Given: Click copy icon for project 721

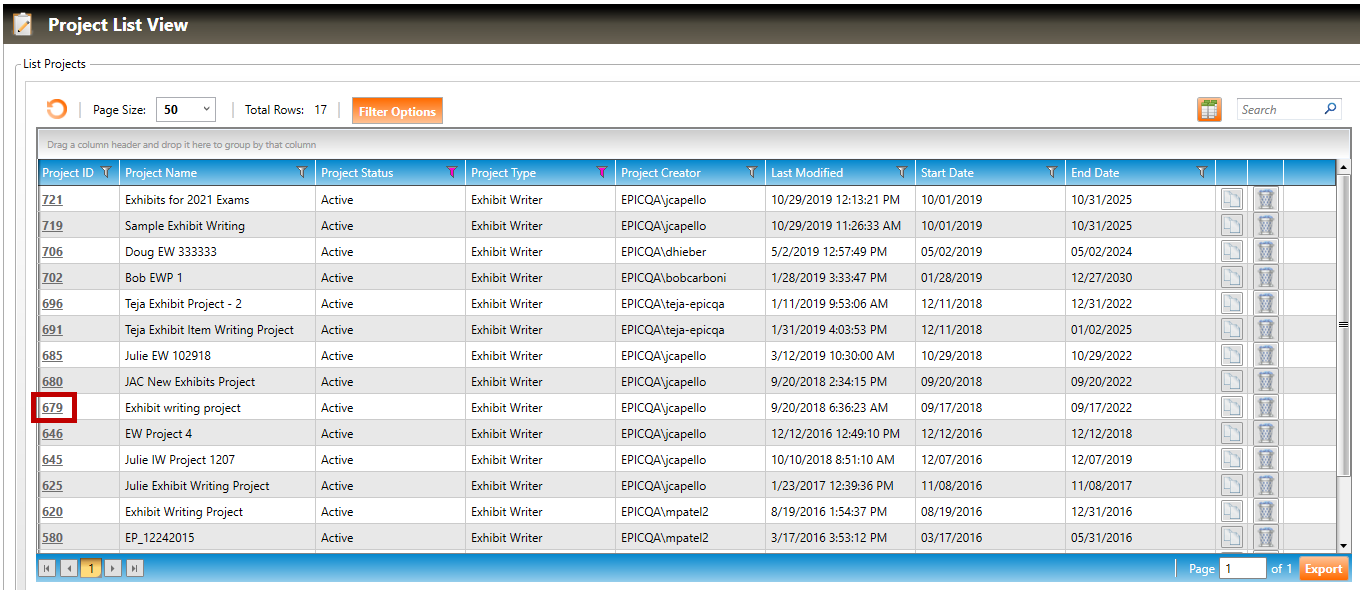Looking at the screenshot, I should [x=1231, y=199].
